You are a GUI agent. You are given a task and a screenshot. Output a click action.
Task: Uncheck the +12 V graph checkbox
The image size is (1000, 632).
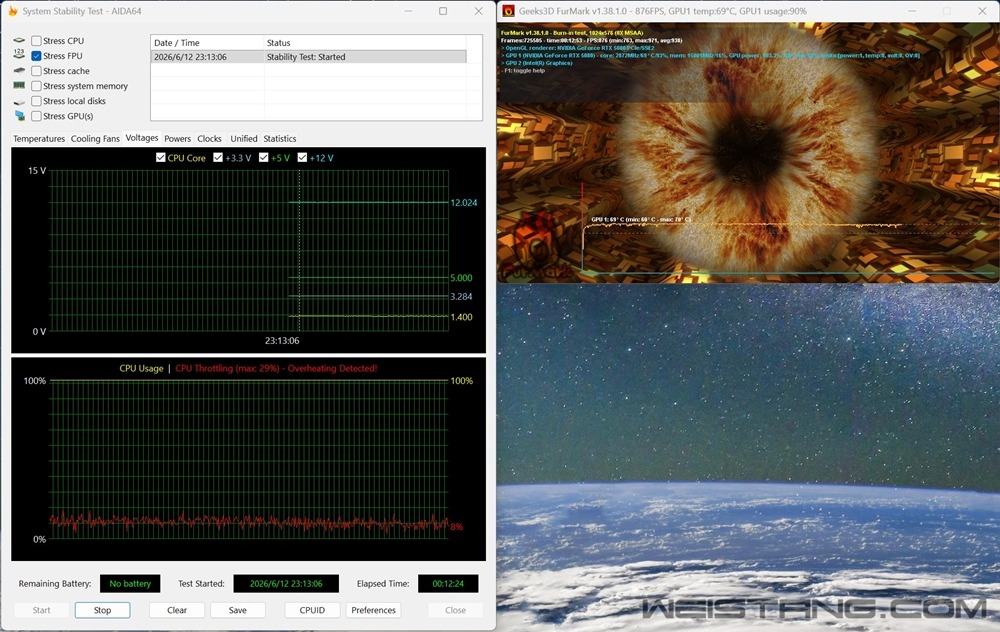click(x=302, y=158)
